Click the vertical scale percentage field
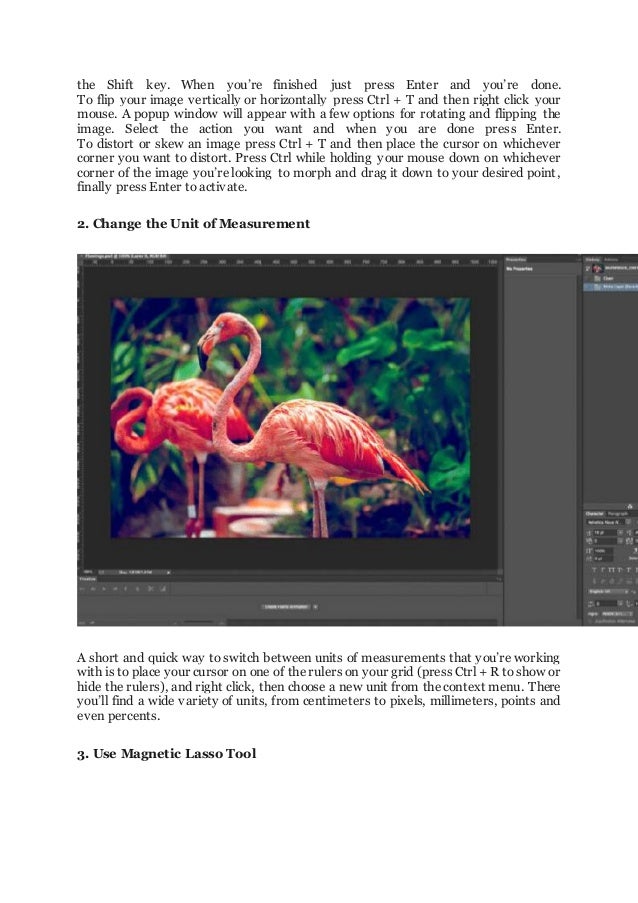The image size is (638, 903). [603, 551]
